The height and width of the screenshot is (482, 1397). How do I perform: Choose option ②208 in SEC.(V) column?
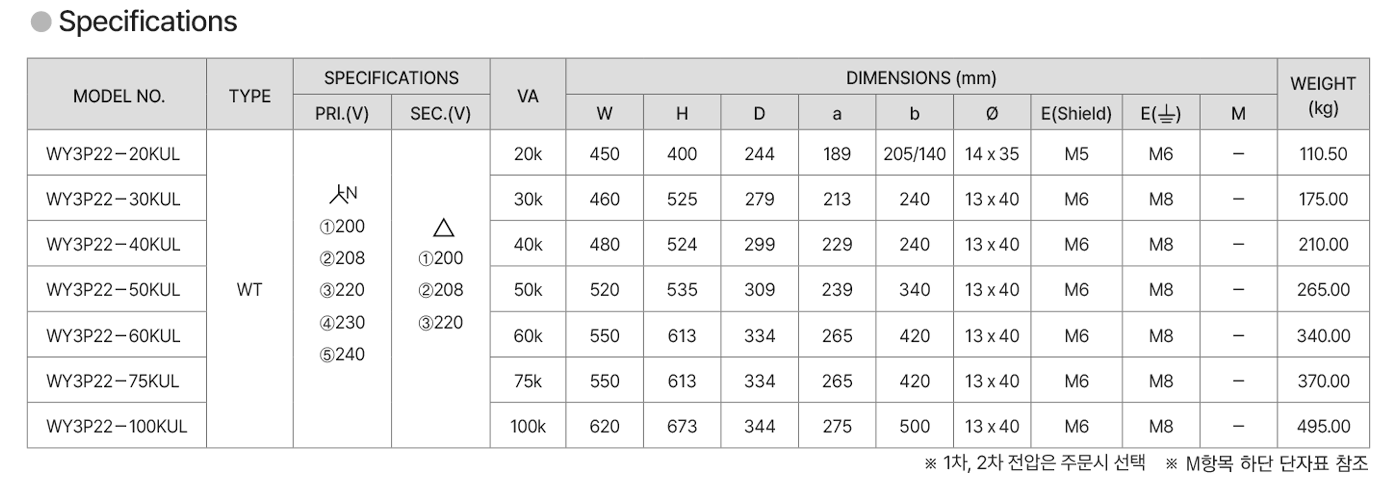441,290
